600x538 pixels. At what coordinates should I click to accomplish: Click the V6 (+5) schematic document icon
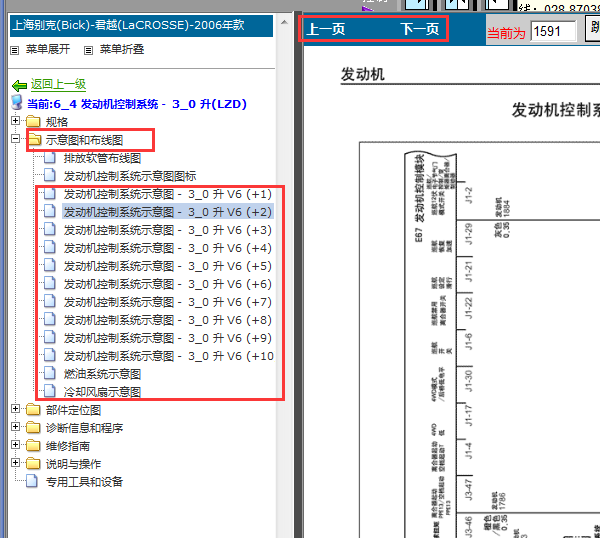(x=50, y=265)
